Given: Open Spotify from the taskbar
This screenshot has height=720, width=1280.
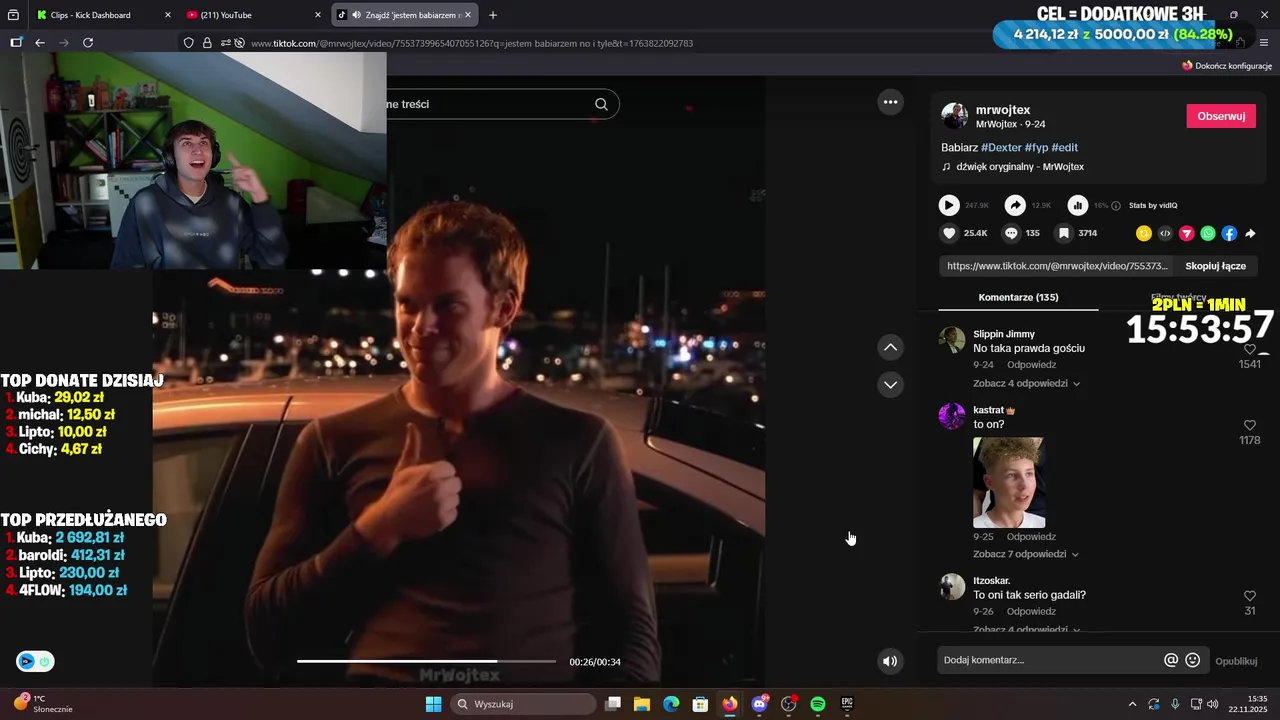Looking at the screenshot, I should 817,704.
